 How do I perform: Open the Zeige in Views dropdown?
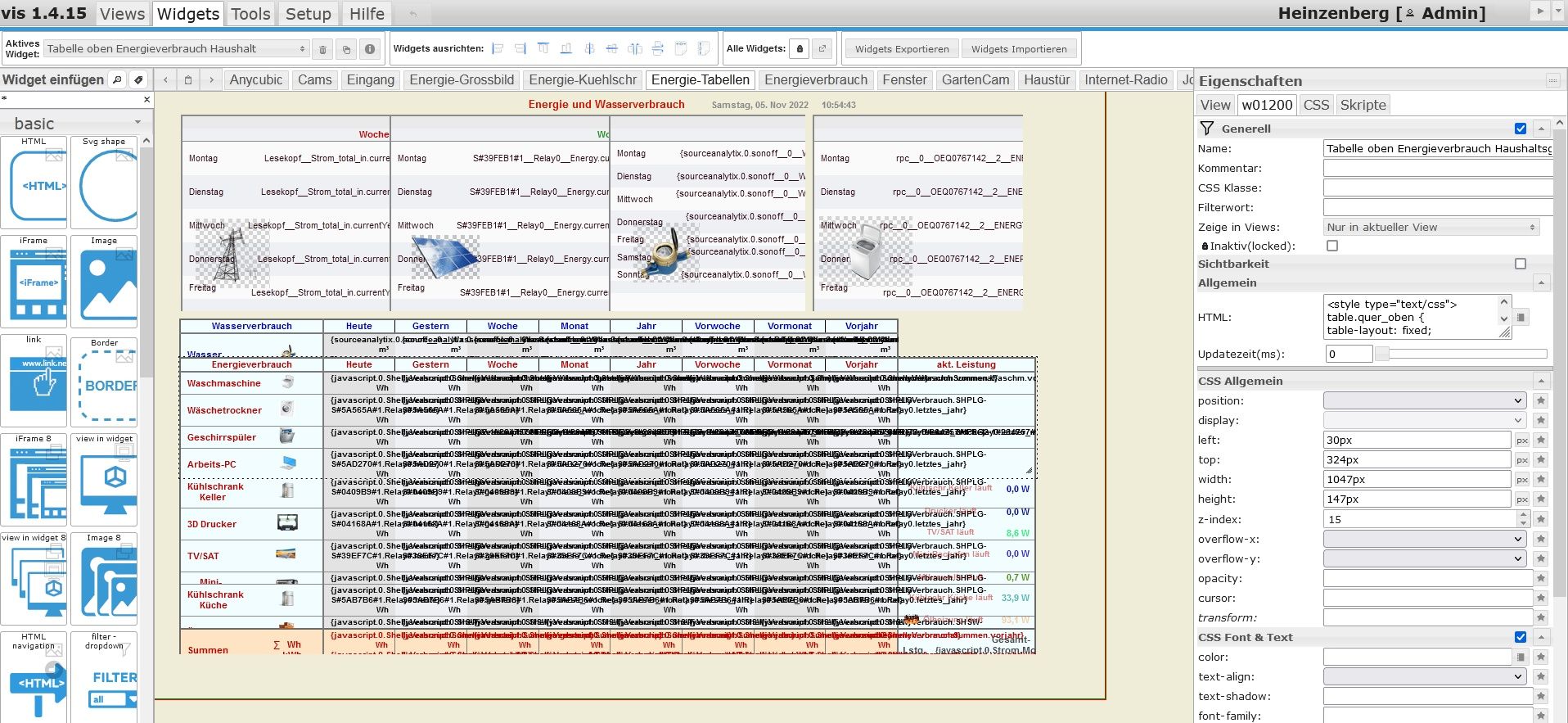point(1431,228)
